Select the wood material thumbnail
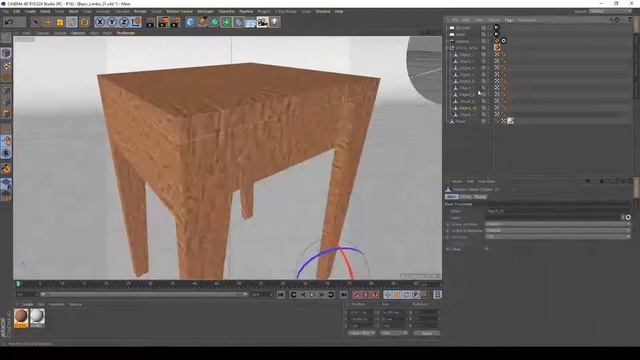The image size is (640, 360). 21,318
